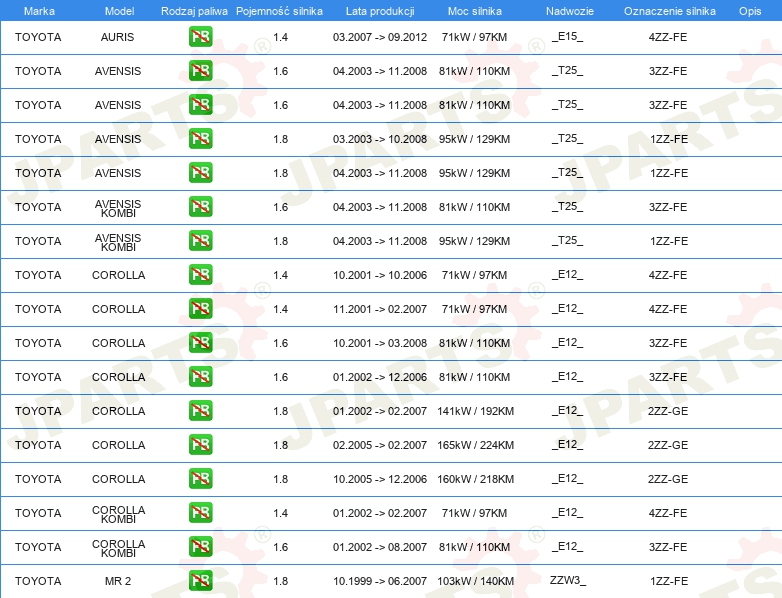
Task: Click the date range 10.2001 -> 03.2008
Action: coord(380,343)
